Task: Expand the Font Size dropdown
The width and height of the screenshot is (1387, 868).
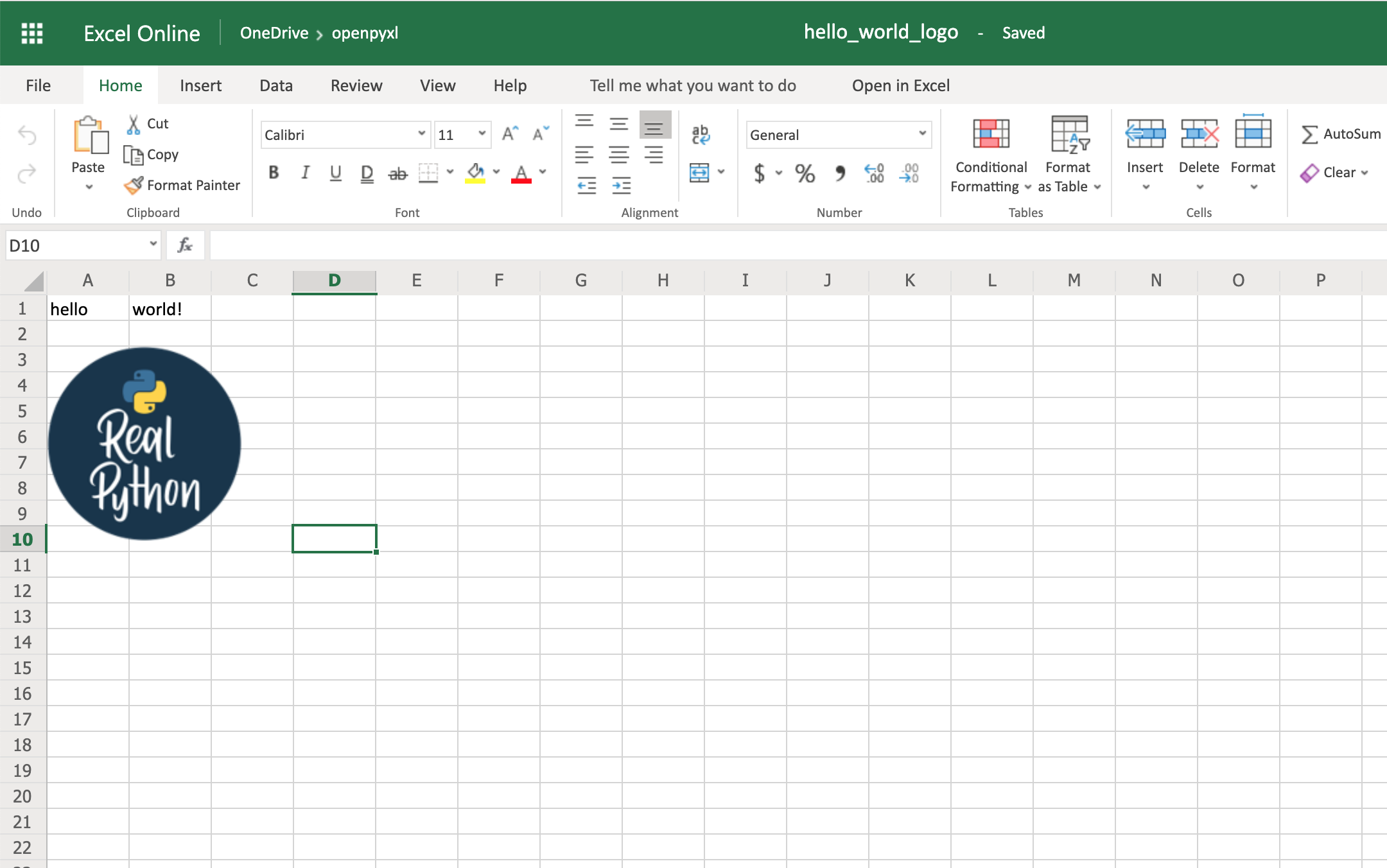Action: [481, 134]
